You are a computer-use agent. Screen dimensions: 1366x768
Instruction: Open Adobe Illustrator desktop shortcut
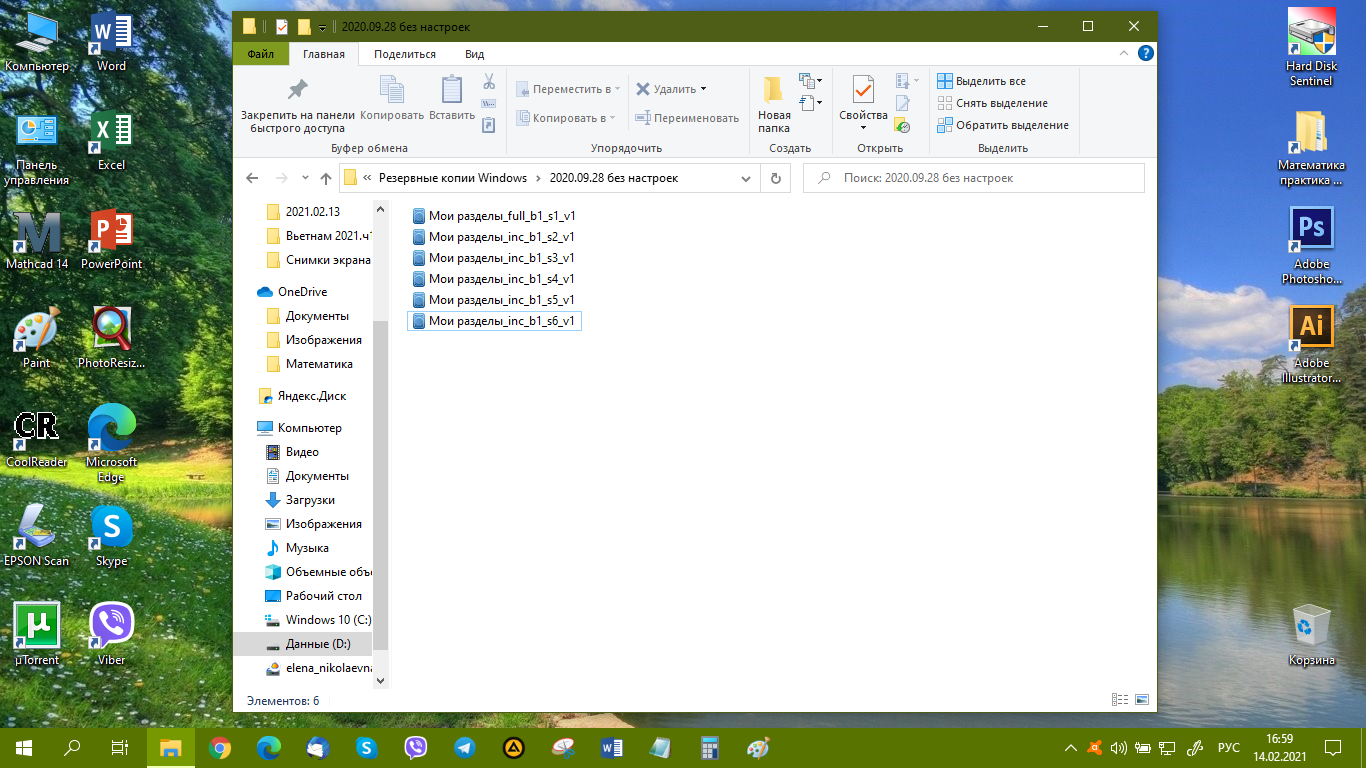coord(1311,345)
